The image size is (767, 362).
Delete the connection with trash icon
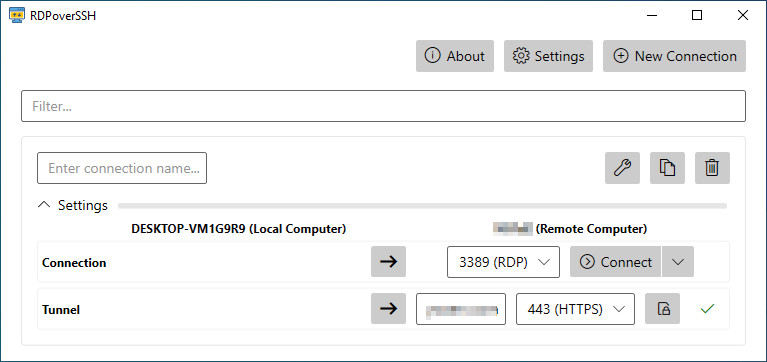(712, 168)
